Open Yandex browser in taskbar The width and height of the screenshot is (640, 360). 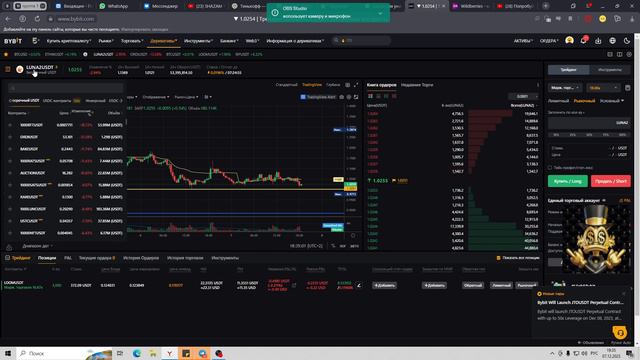[x=169, y=353]
